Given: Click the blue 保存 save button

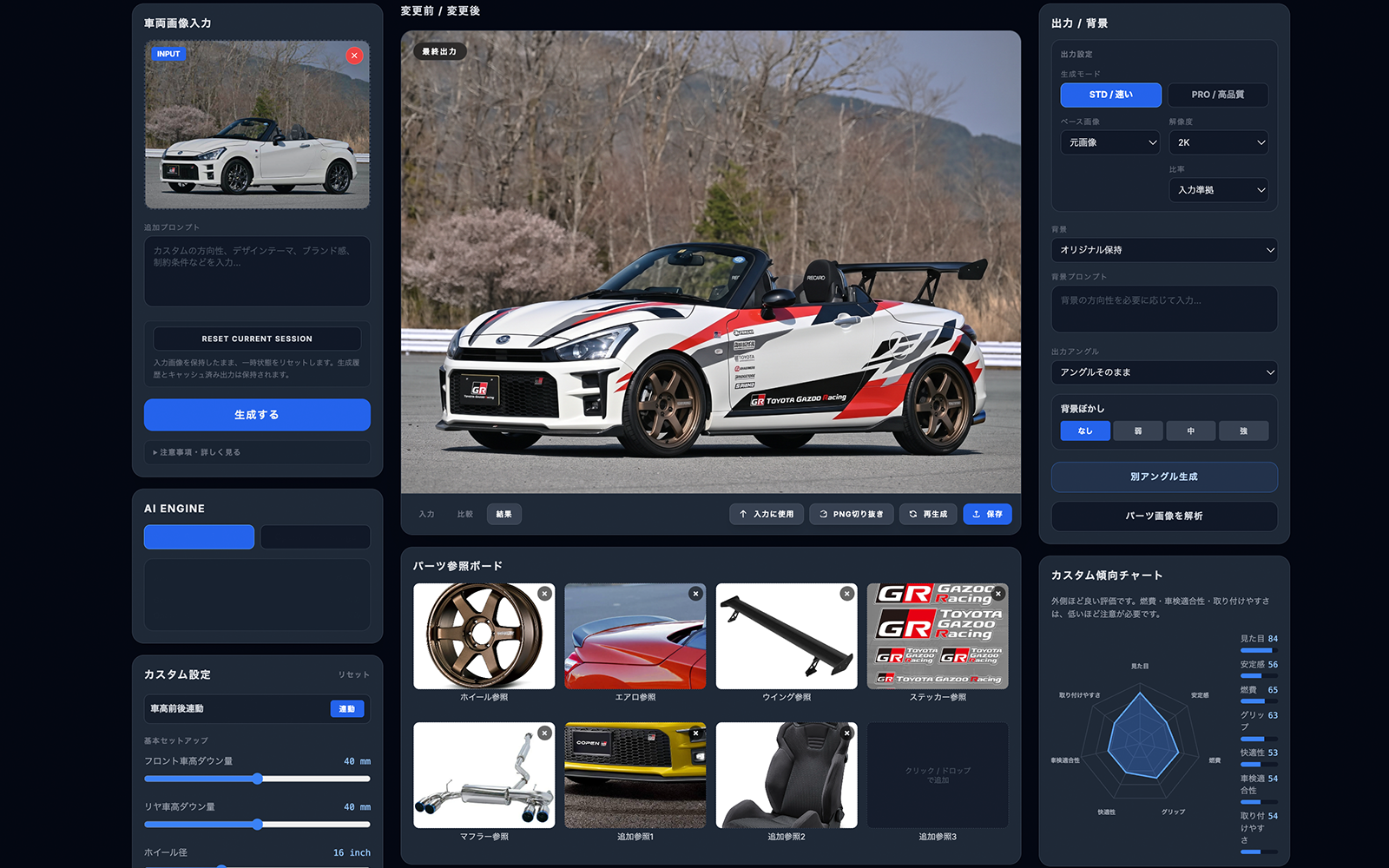Looking at the screenshot, I should (987, 514).
